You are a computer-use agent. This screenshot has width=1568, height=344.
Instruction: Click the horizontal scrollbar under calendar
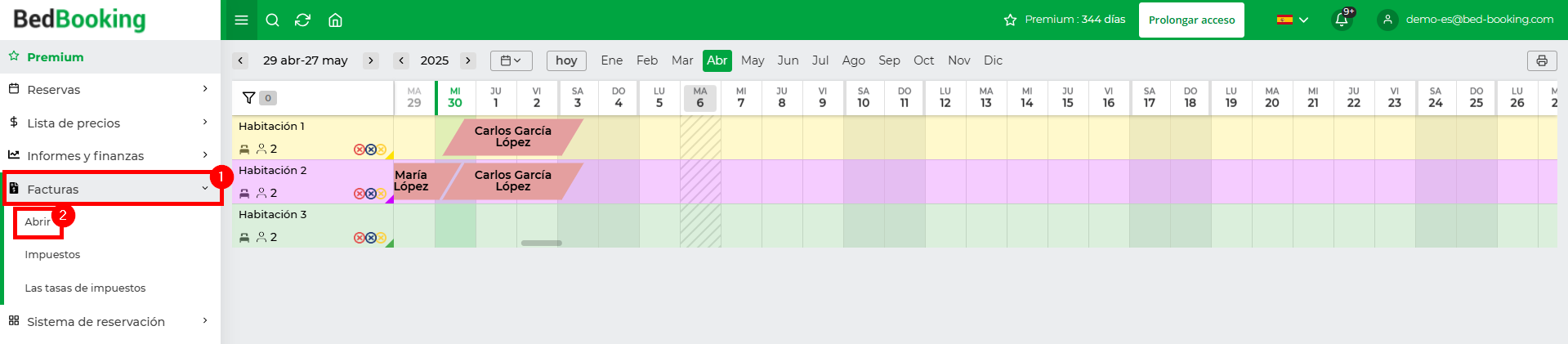pyautogui.click(x=542, y=243)
